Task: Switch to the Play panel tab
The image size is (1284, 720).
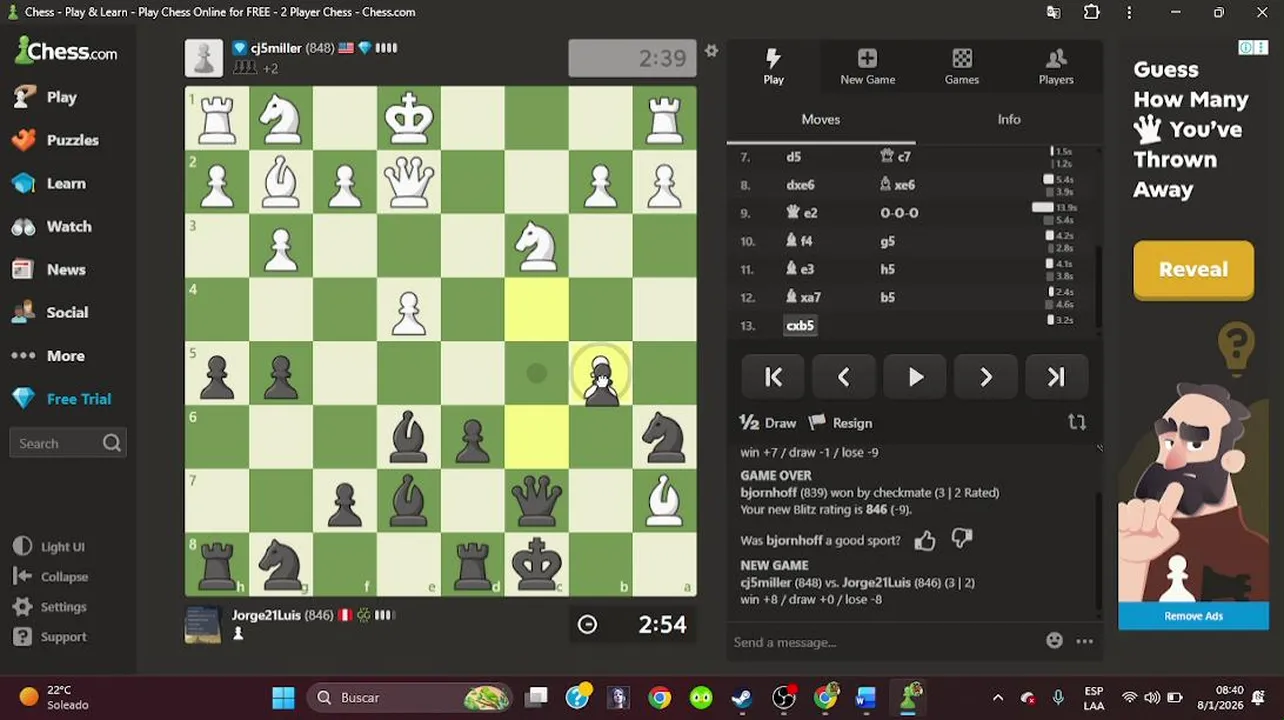Action: [x=774, y=66]
